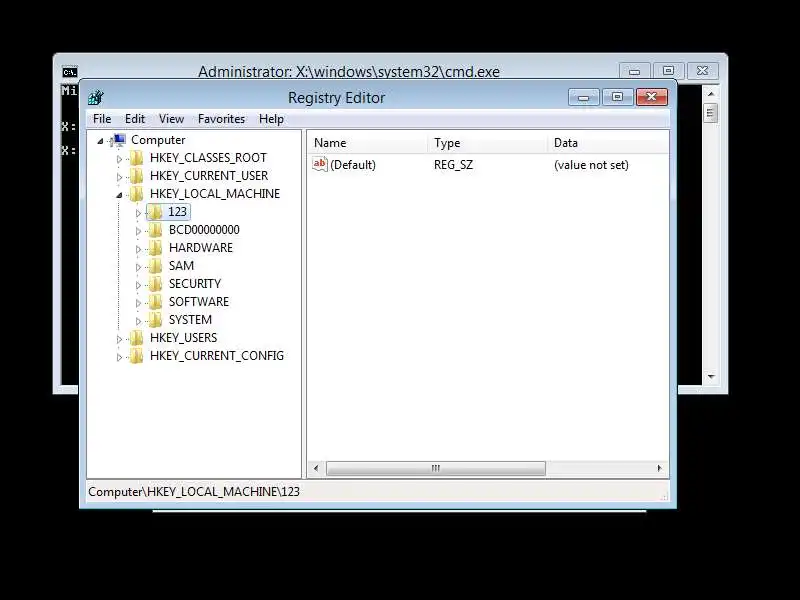Image resolution: width=800 pixels, height=600 pixels.
Task: Click the BCD00000000 folder icon
Action: pos(155,230)
